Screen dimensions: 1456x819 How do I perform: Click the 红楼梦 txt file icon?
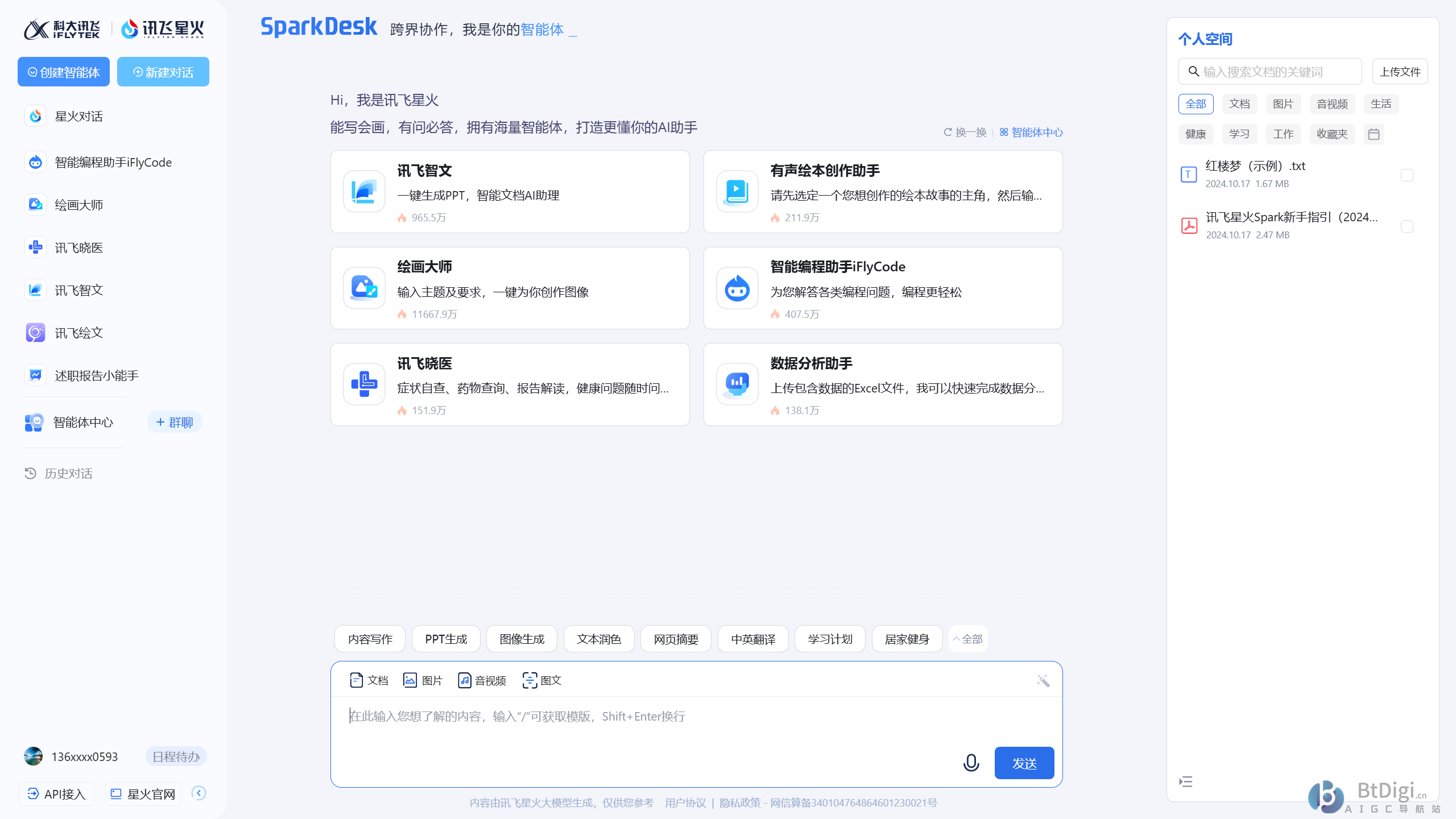pos(1189,174)
